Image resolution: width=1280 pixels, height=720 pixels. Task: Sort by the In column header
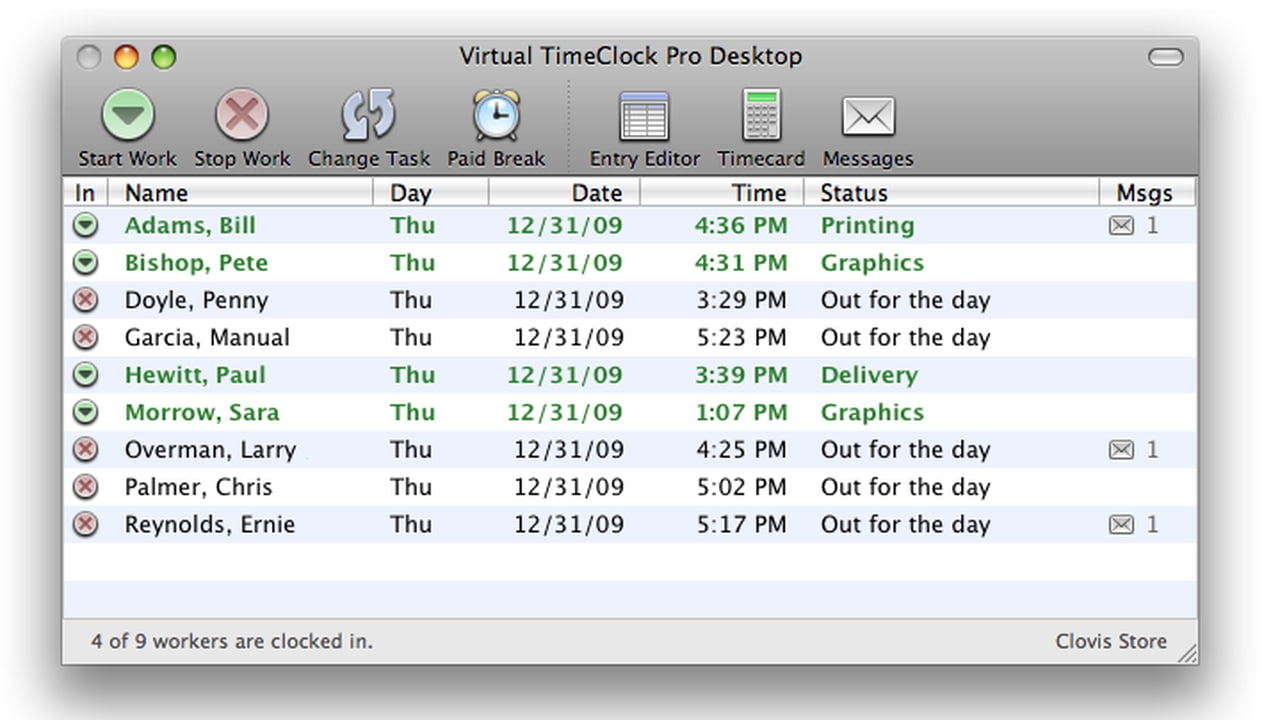point(86,193)
